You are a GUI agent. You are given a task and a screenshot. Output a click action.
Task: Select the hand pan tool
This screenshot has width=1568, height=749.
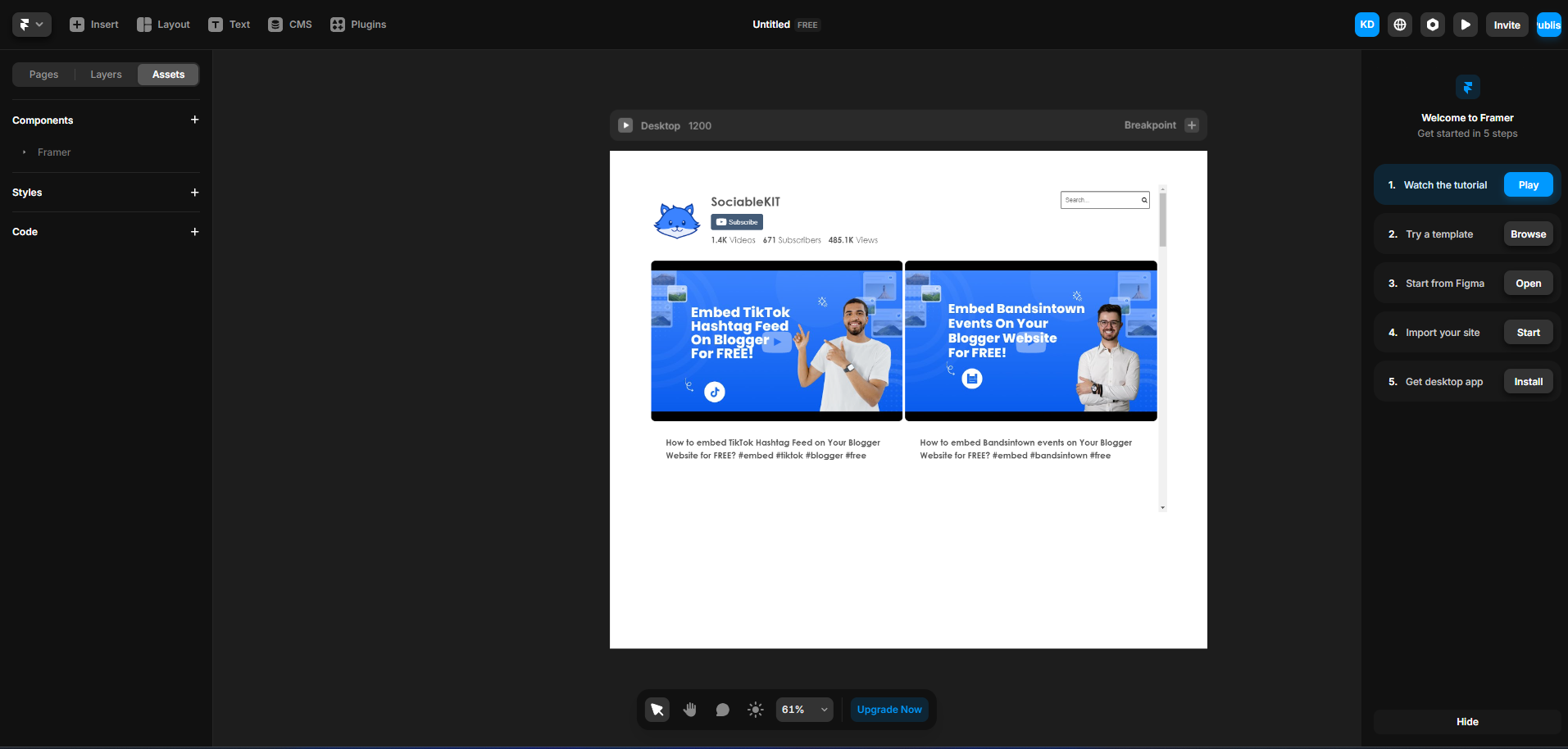click(x=690, y=710)
